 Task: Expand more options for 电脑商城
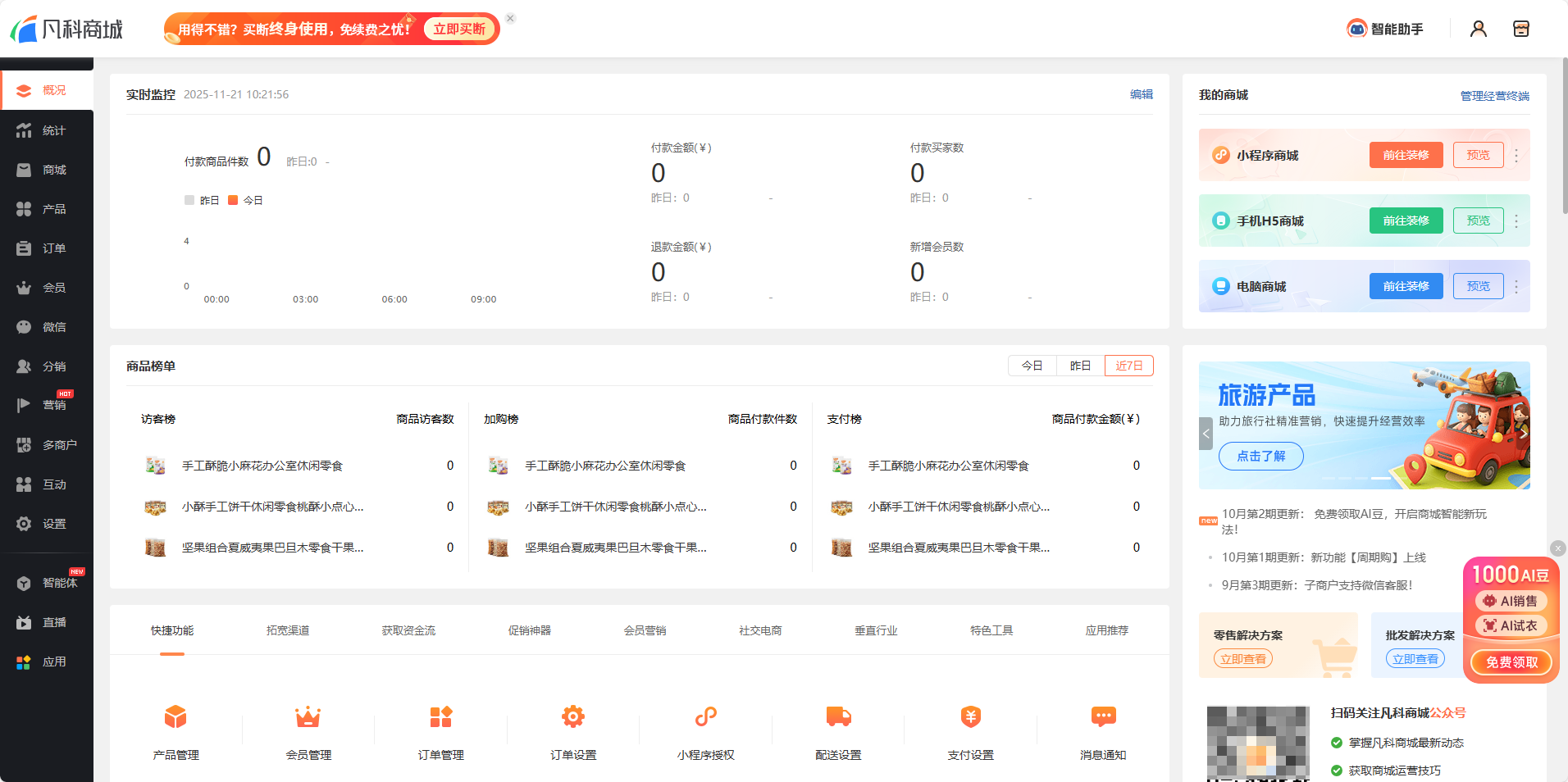click(x=1516, y=287)
